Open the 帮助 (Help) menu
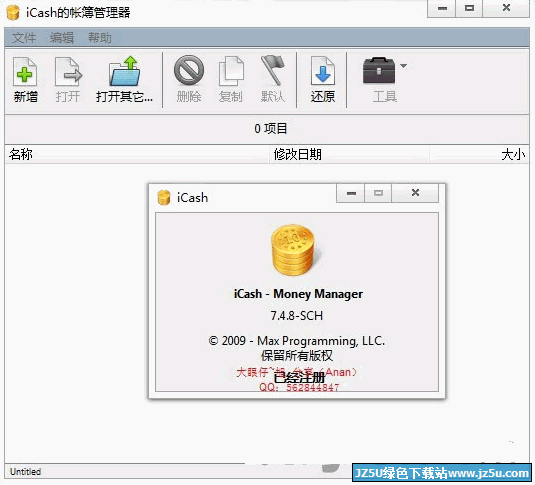 click(x=100, y=38)
